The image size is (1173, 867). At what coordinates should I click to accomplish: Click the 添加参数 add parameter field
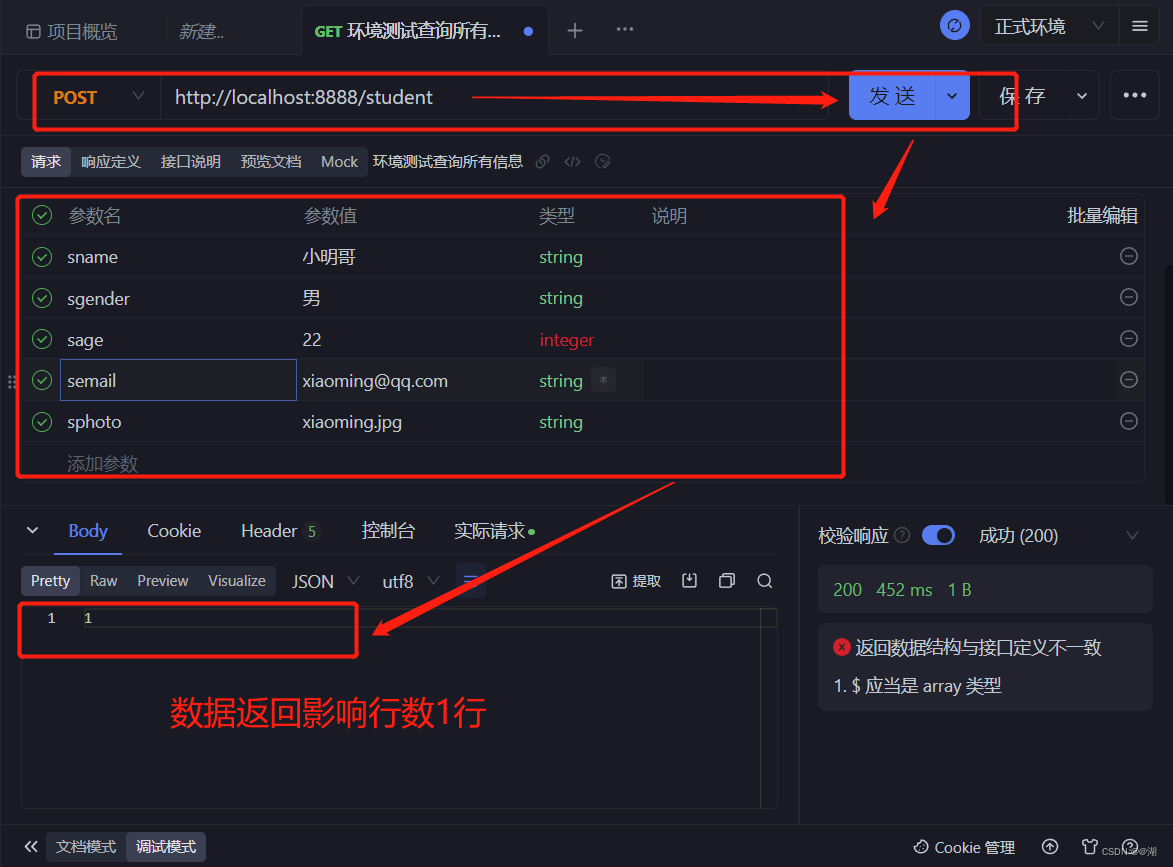102,464
